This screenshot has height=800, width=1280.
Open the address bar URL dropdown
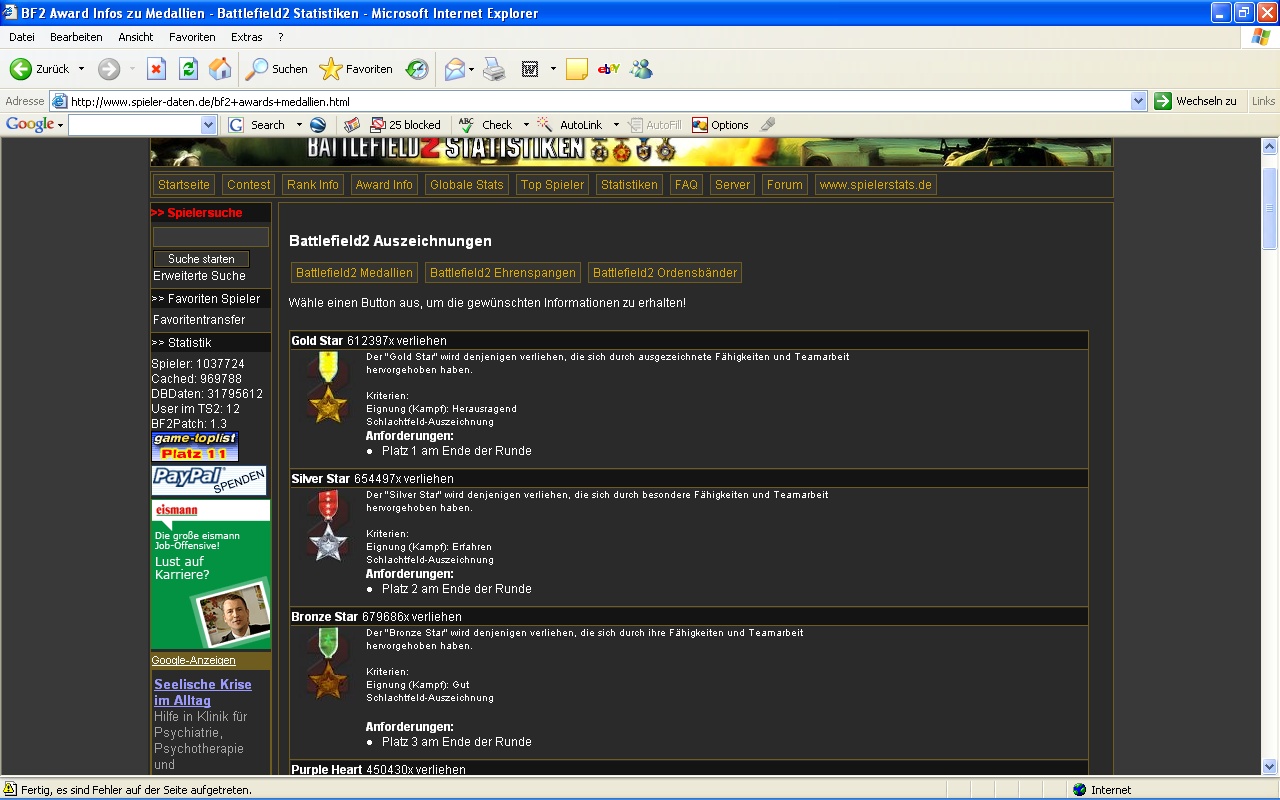click(x=1138, y=101)
